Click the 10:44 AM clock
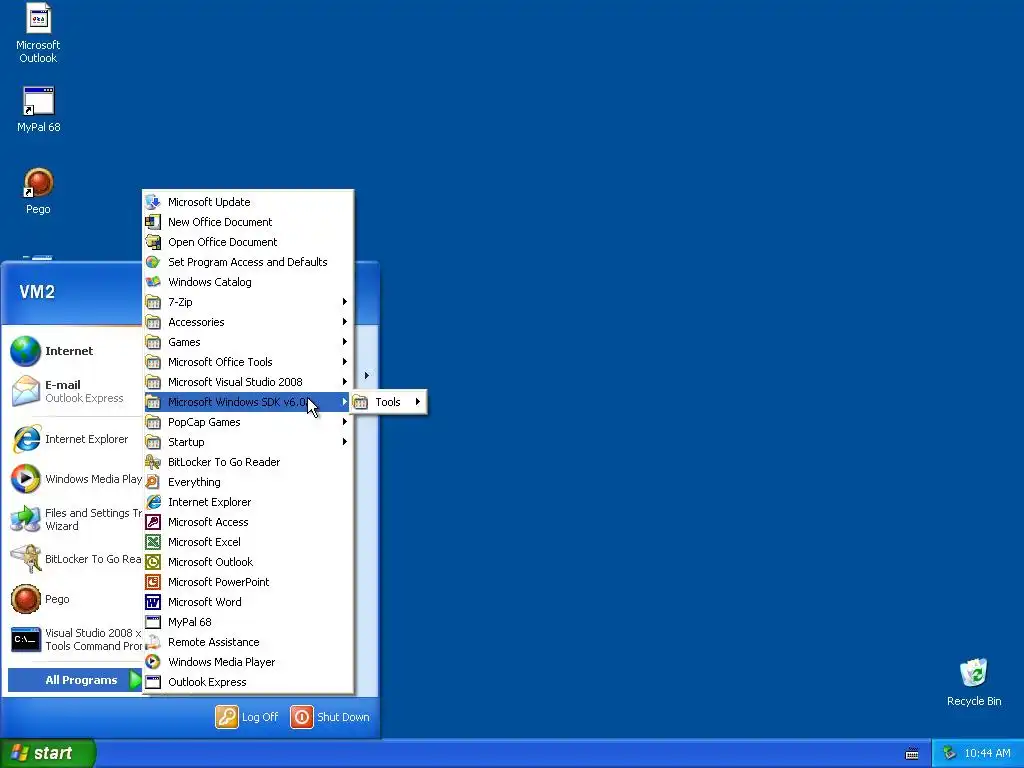Viewport: 1024px width, 768px height. (x=987, y=754)
